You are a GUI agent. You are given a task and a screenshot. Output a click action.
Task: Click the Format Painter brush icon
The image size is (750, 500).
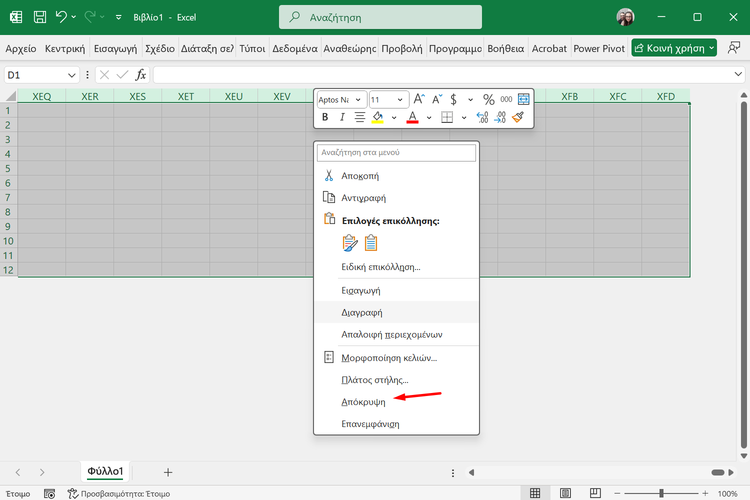point(518,117)
